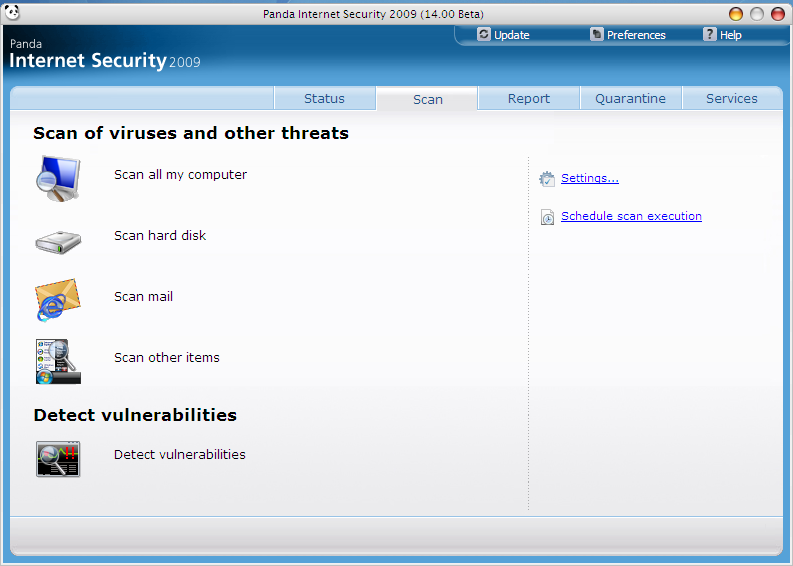The width and height of the screenshot is (793, 566).
Task: Click the gear icon beside Settings
Action: (547, 179)
